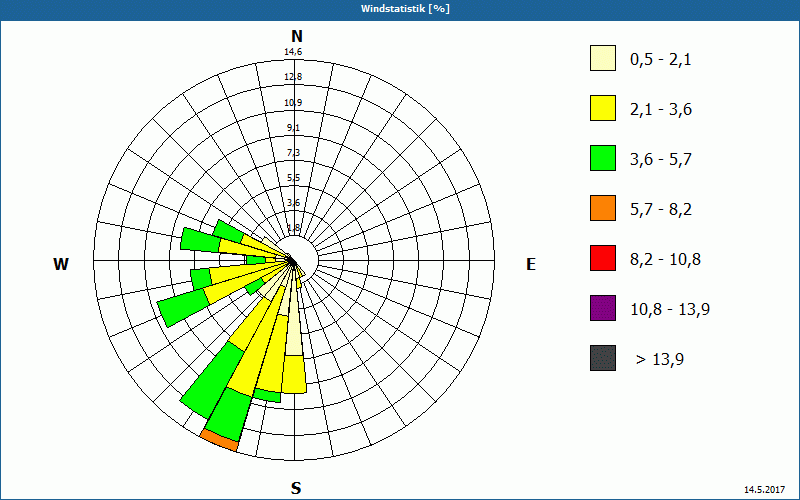Click the legend label '0,5 - 2,1'
The height and width of the screenshot is (500, 800).
click(661, 60)
